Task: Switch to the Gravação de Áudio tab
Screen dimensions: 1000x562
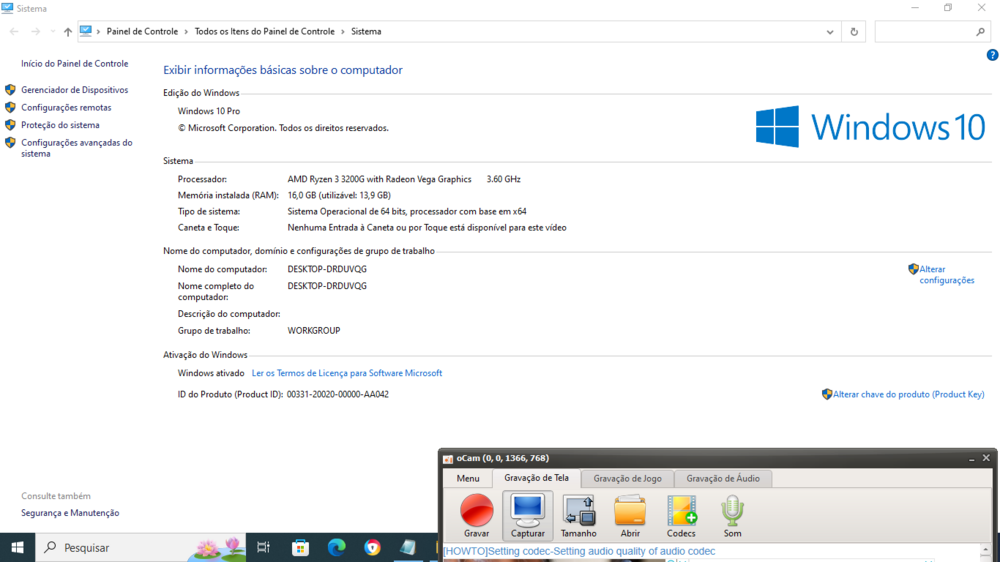Action: coord(722,479)
